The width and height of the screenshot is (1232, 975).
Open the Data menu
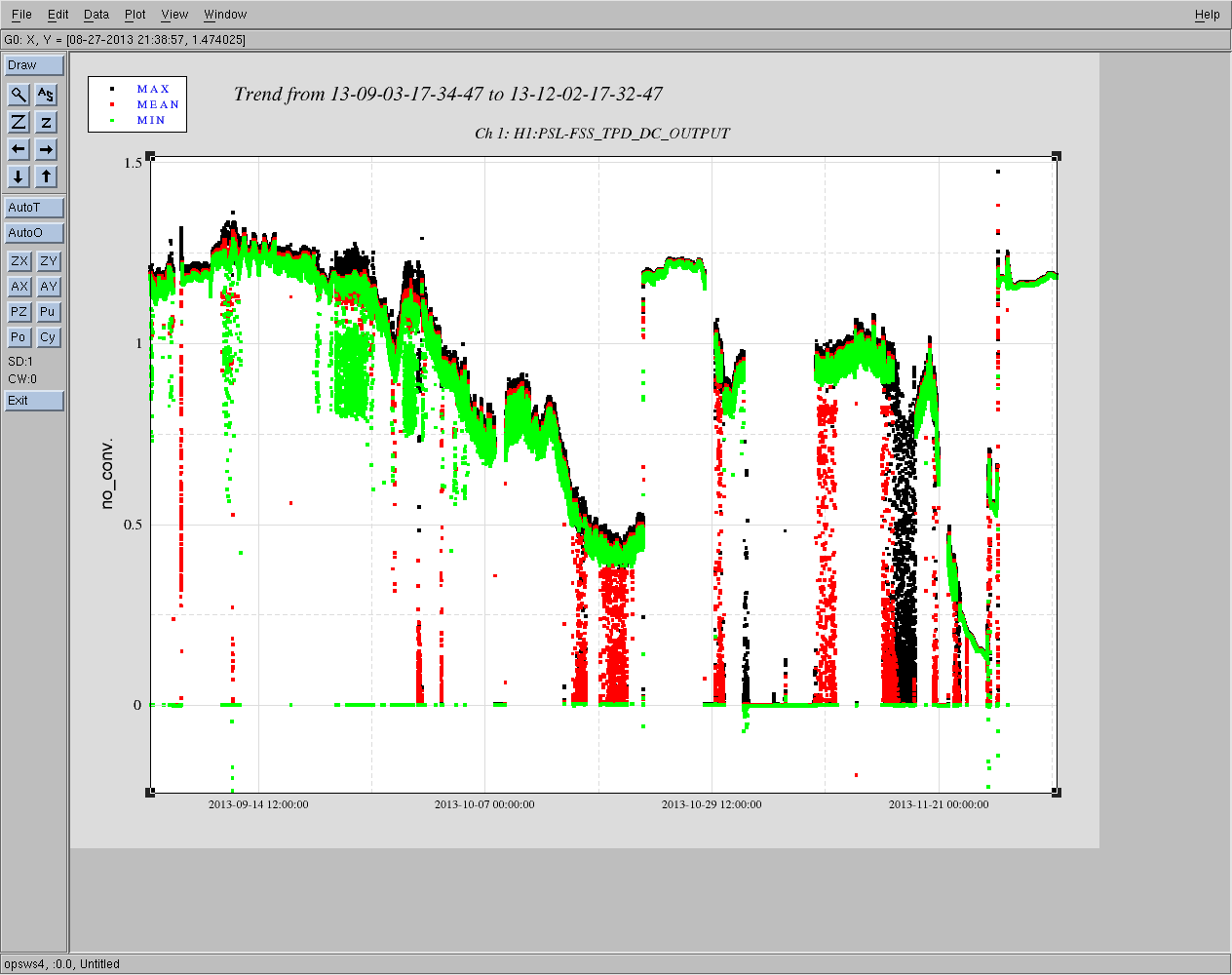[x=96, y=15]
